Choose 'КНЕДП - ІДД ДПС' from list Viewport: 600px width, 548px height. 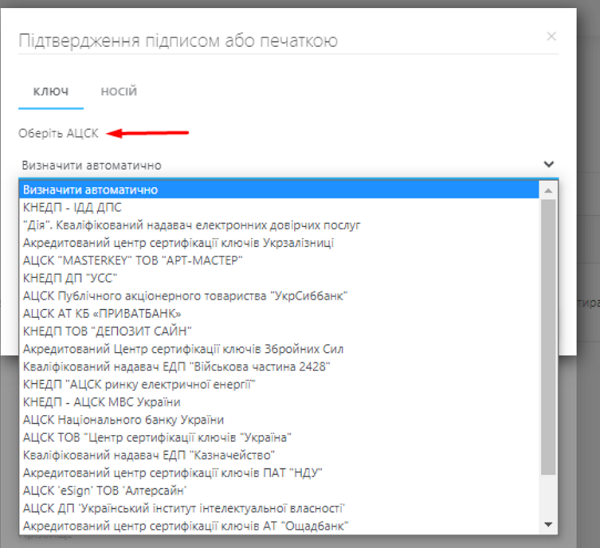point(71,207)
